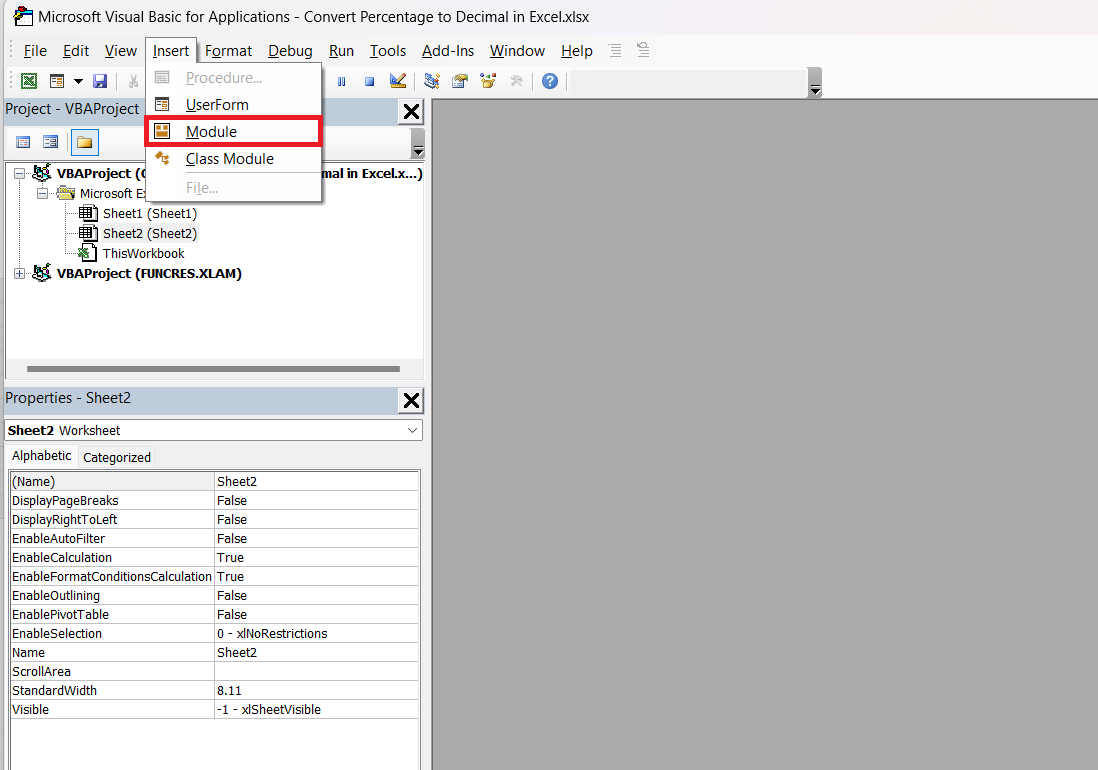Screen dimensions: 1098x770
Task: Click the Class Module icon in Insert menu
Action: (x=162, y=158)
